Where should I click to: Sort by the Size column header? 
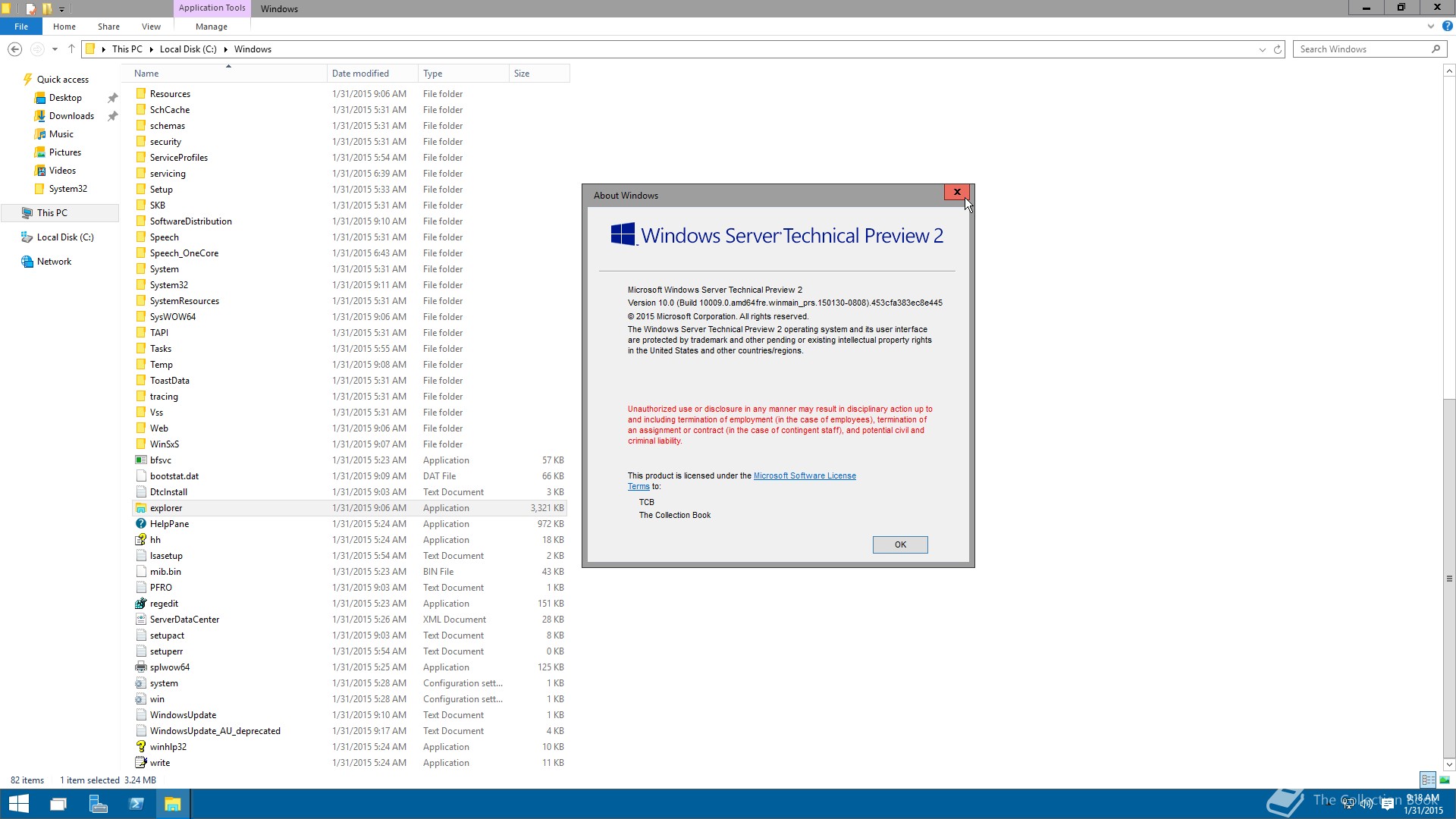pos(539,74)
